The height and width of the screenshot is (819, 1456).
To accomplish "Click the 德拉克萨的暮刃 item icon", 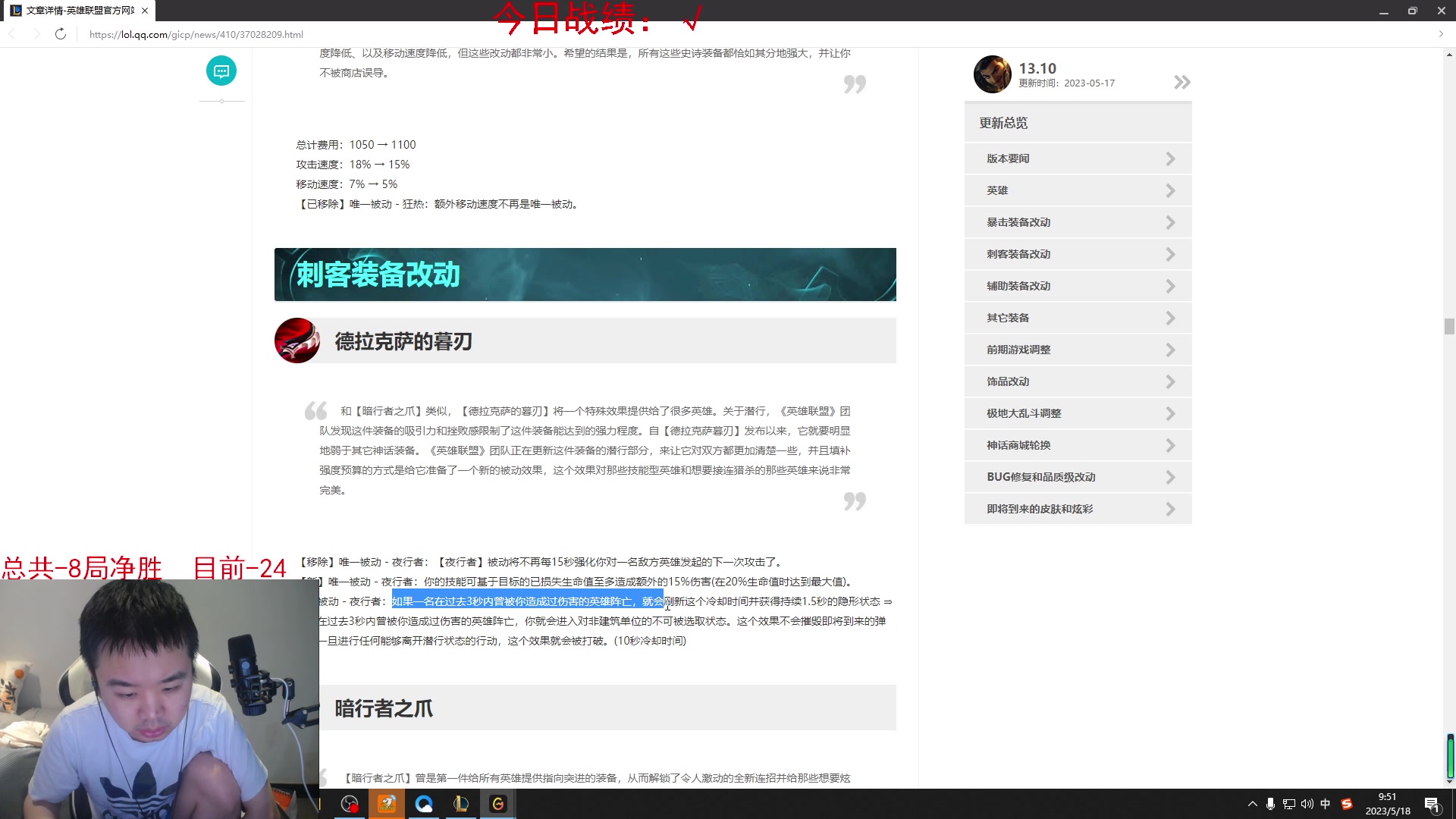I will pos(297,340).
